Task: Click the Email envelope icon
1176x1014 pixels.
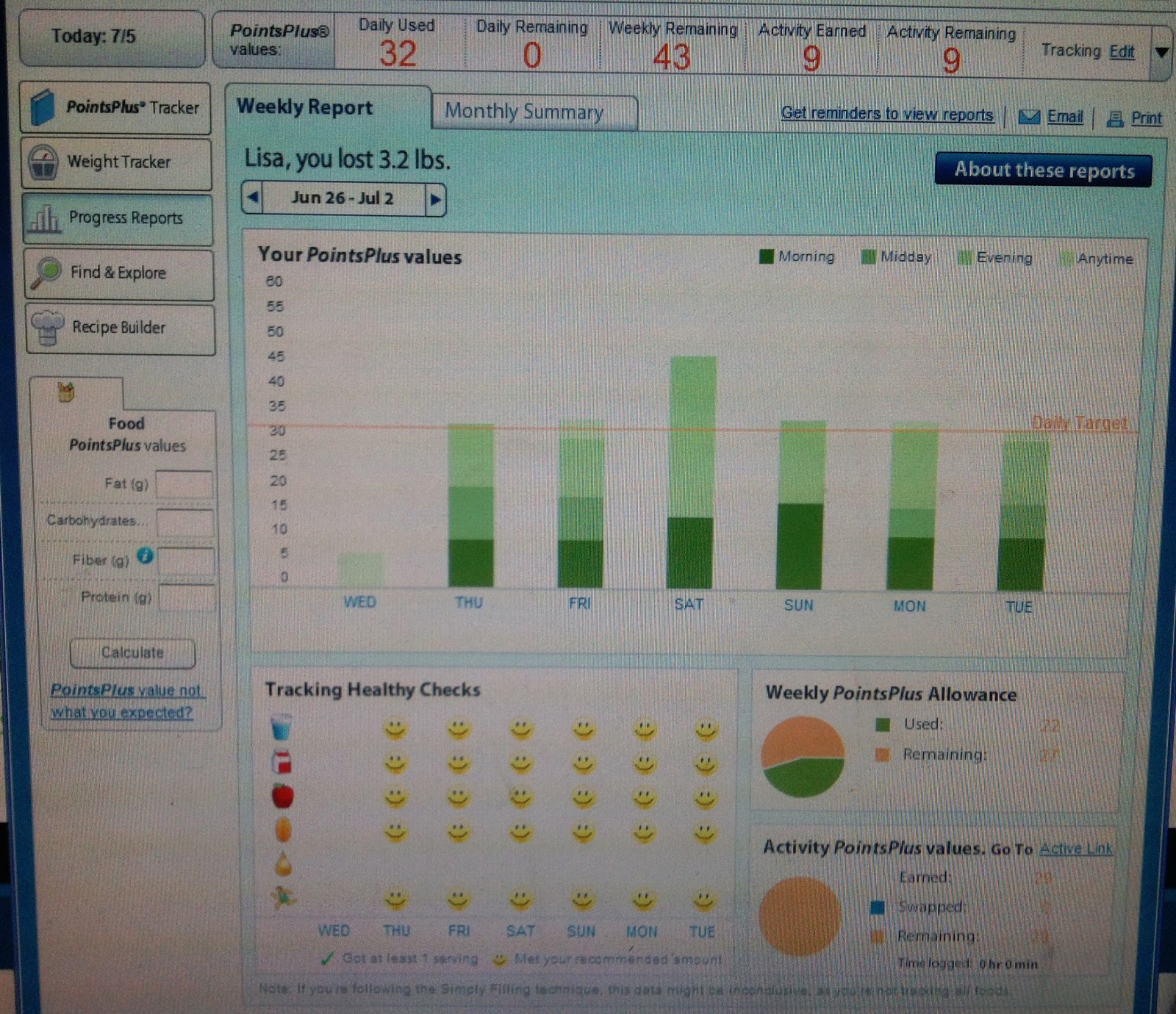Action: (1029, 117)
